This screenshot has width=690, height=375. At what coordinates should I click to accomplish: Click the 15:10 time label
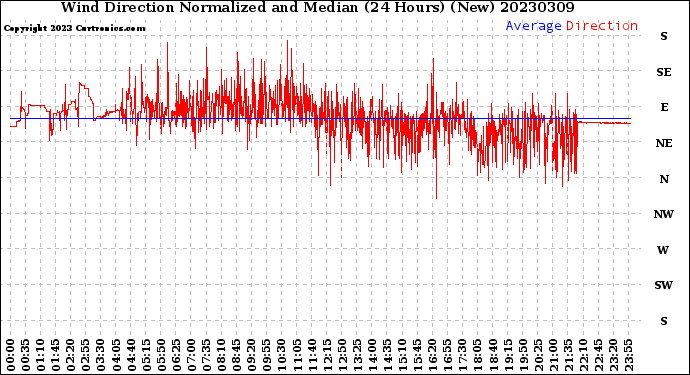pyautogui.click(x=402, y=356)
